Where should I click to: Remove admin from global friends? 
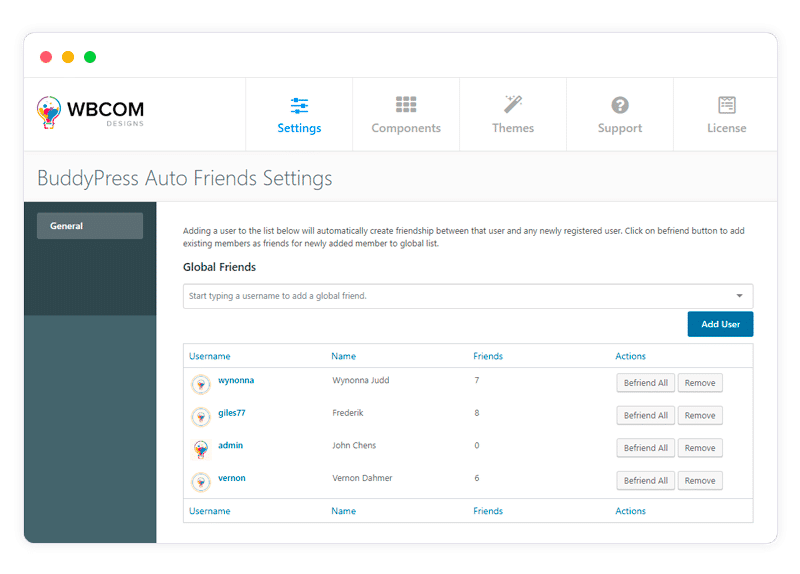(700, 448)
